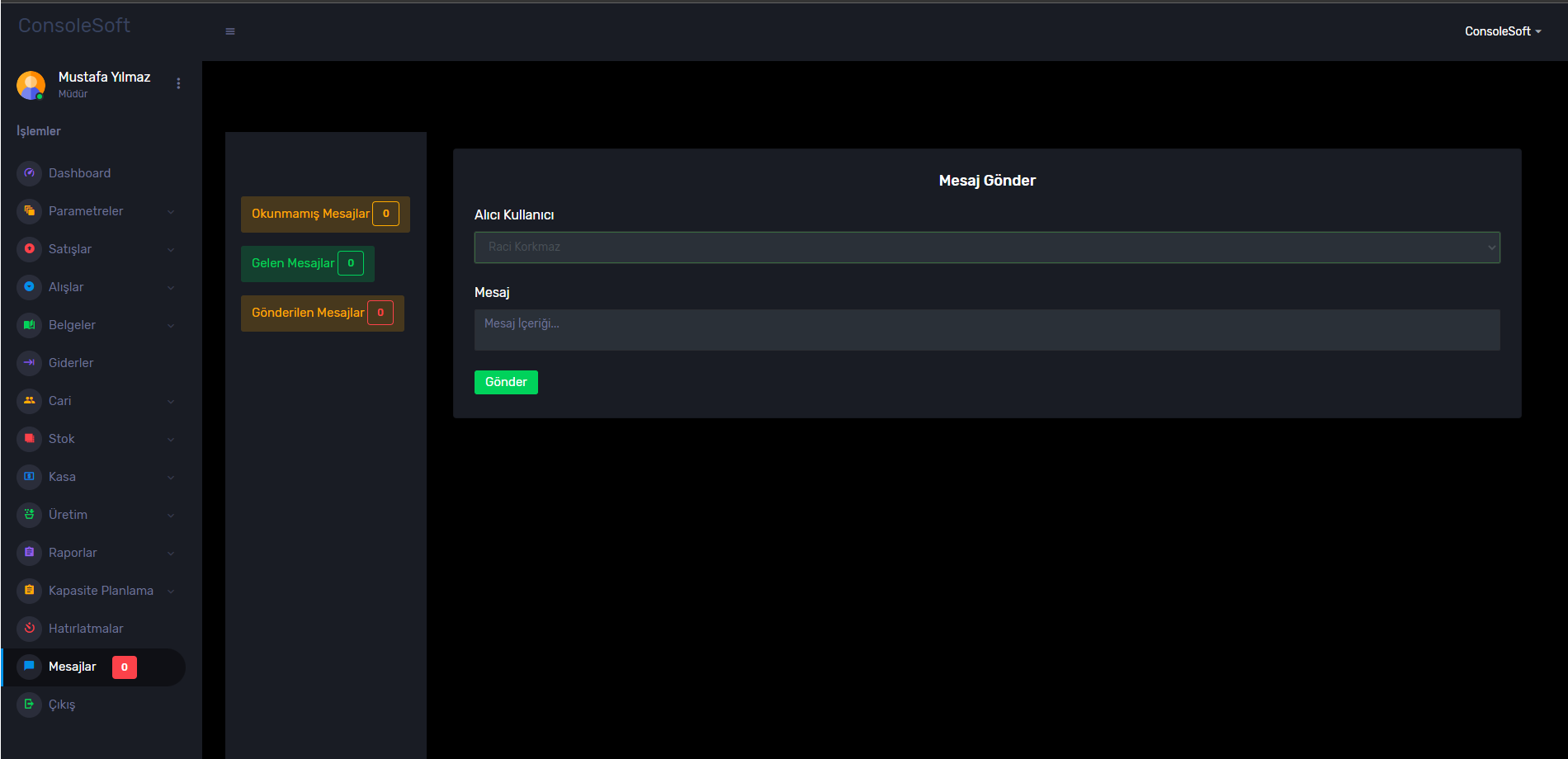Open the Raporlar menu item
Image resolution: width=1568 pixels, height=759 pixels.
point(93,553)
